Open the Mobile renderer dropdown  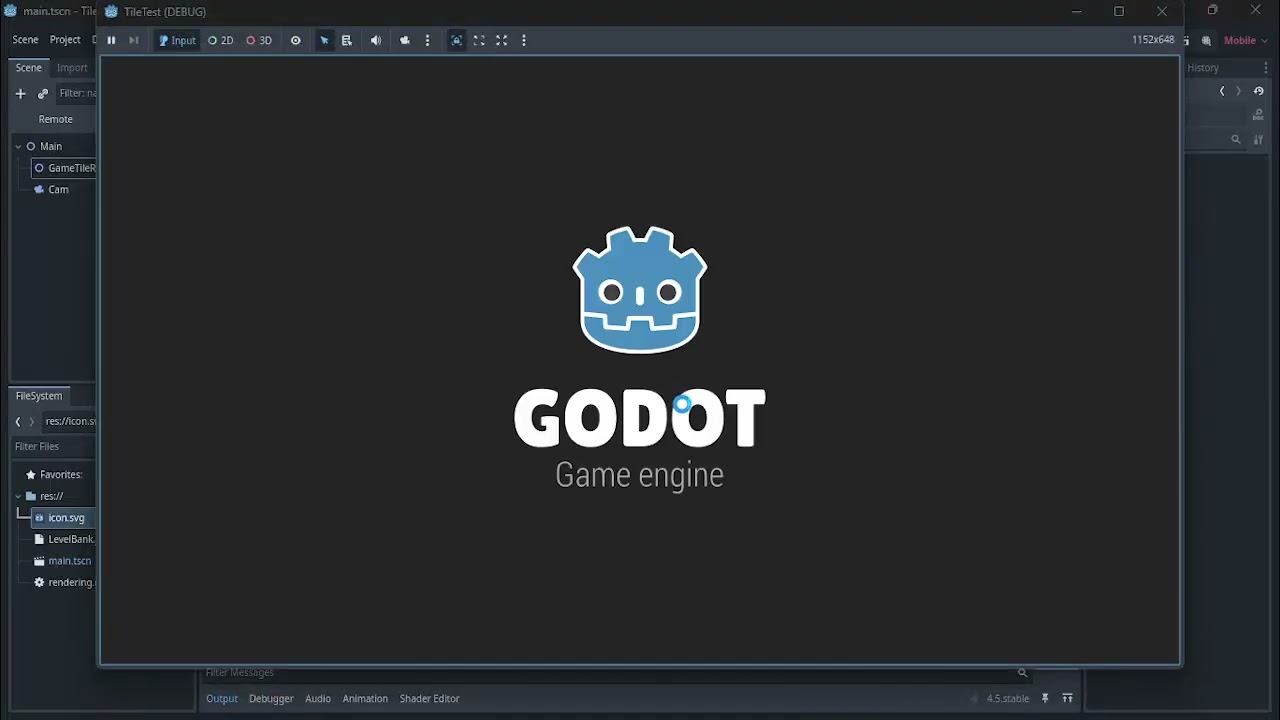[1246, 41]
